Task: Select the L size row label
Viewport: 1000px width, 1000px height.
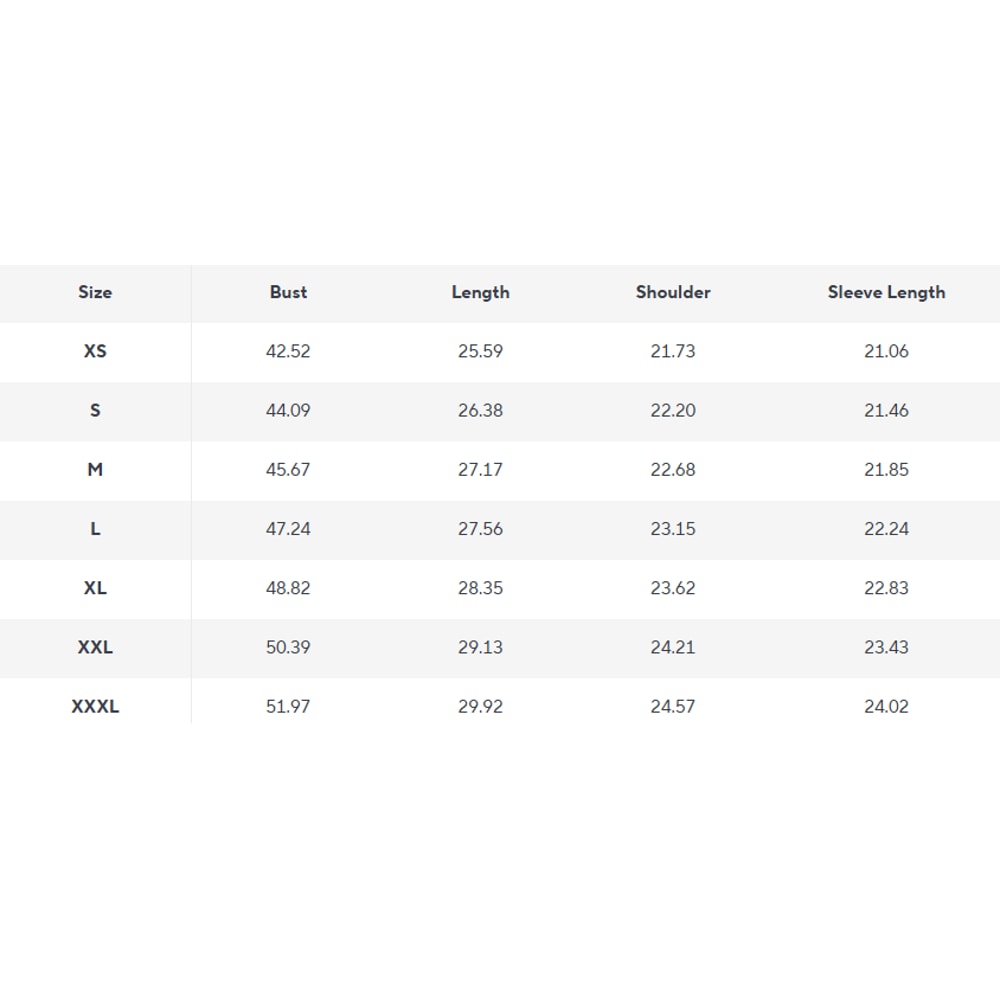Action: (95, 529)
